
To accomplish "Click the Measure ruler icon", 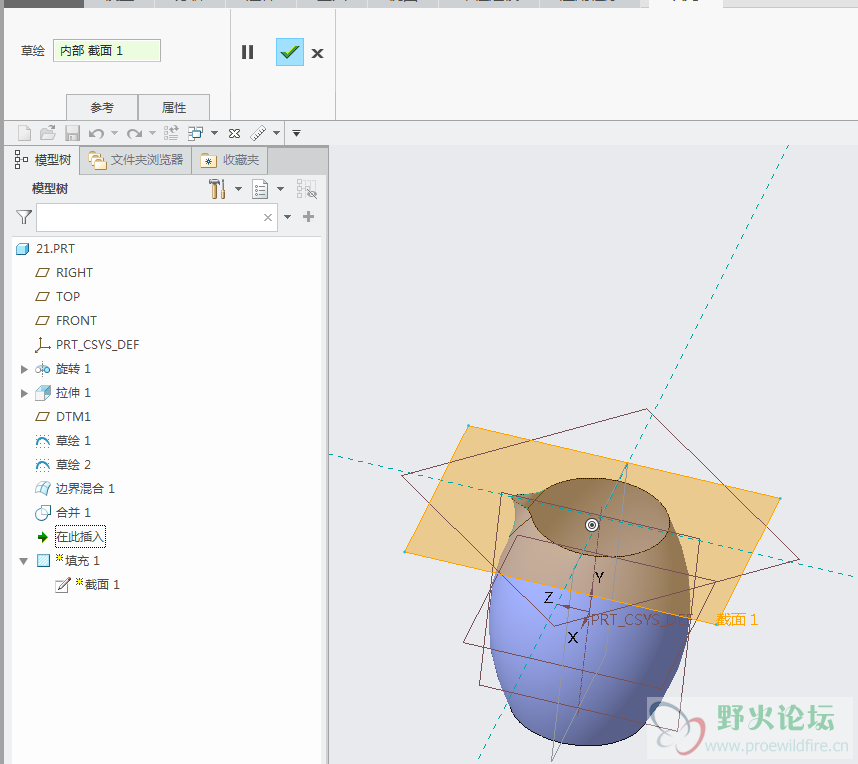I will (258, 133).
